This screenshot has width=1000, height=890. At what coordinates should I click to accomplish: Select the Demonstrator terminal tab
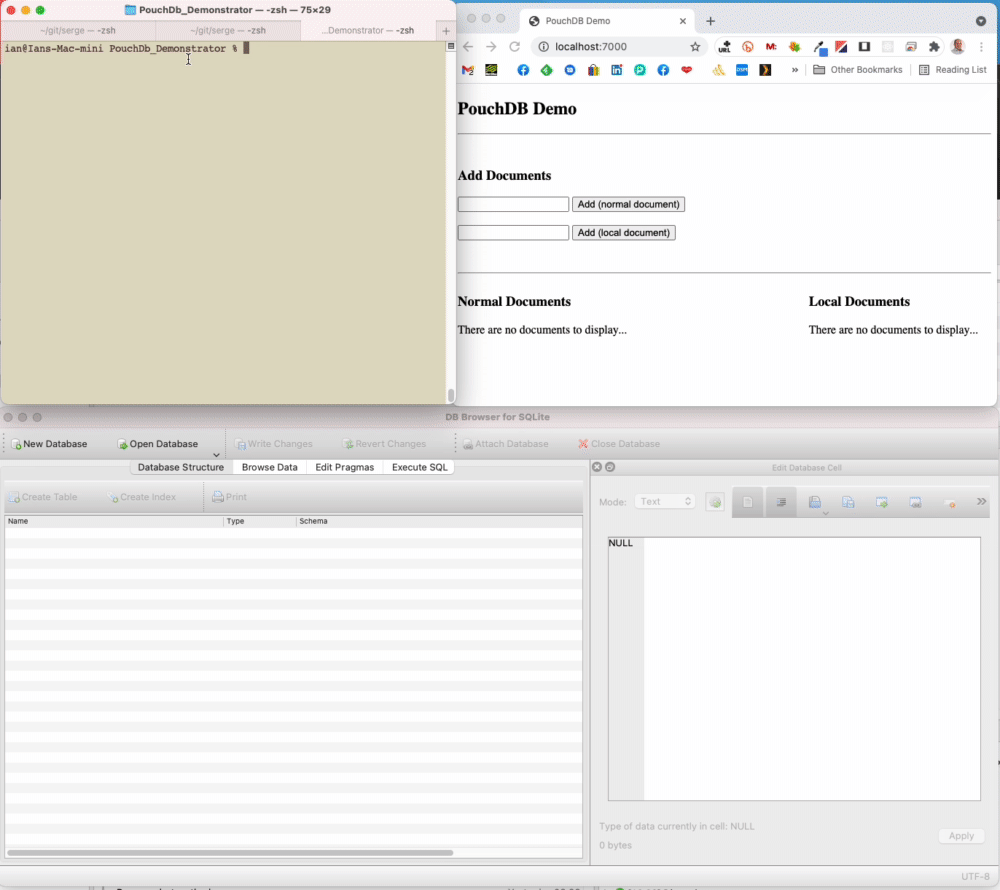click(x=368, y=30)
